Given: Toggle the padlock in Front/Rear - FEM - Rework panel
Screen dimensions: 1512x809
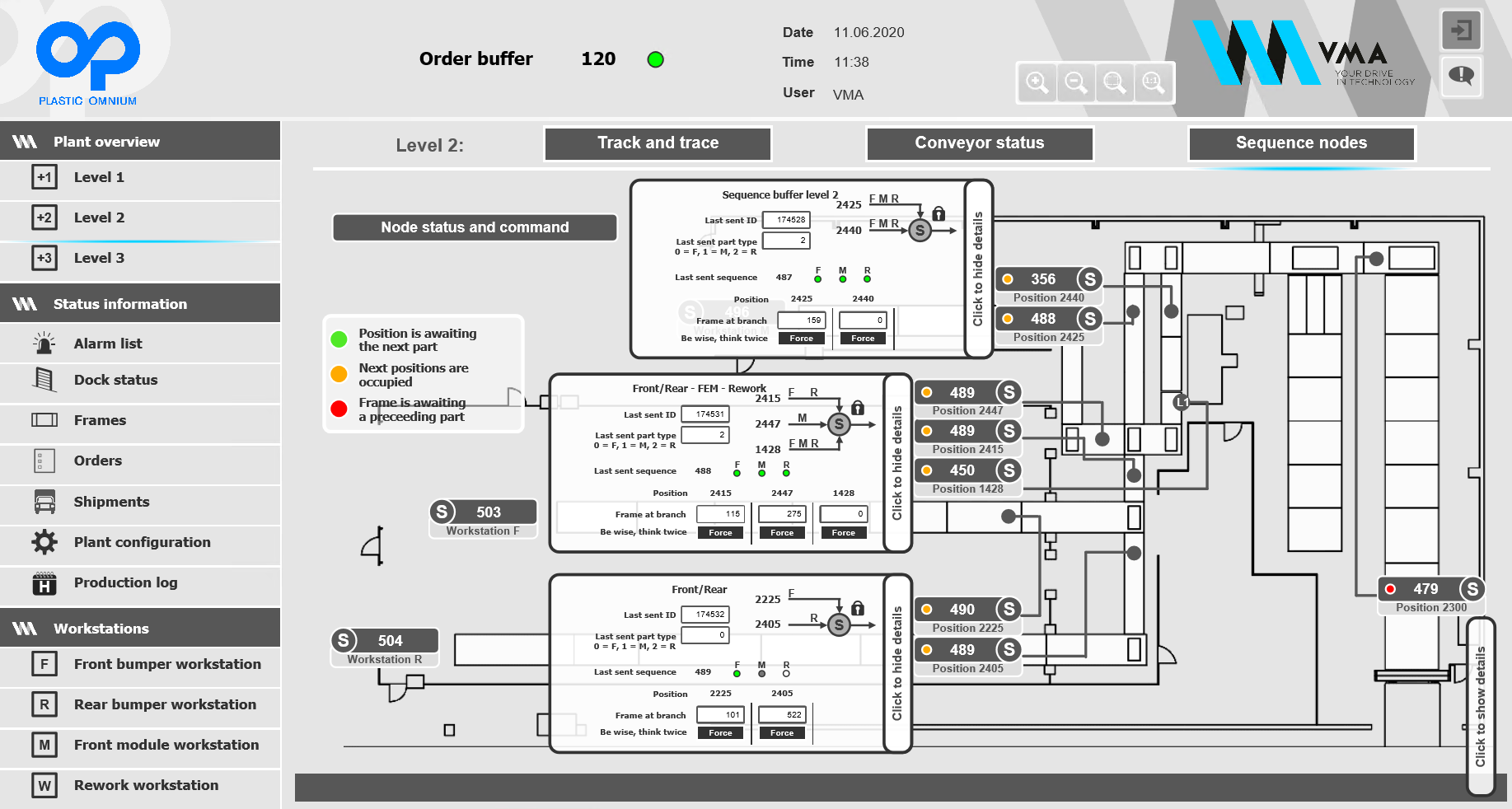Looking at the screenshot, I should pos(858,408).
